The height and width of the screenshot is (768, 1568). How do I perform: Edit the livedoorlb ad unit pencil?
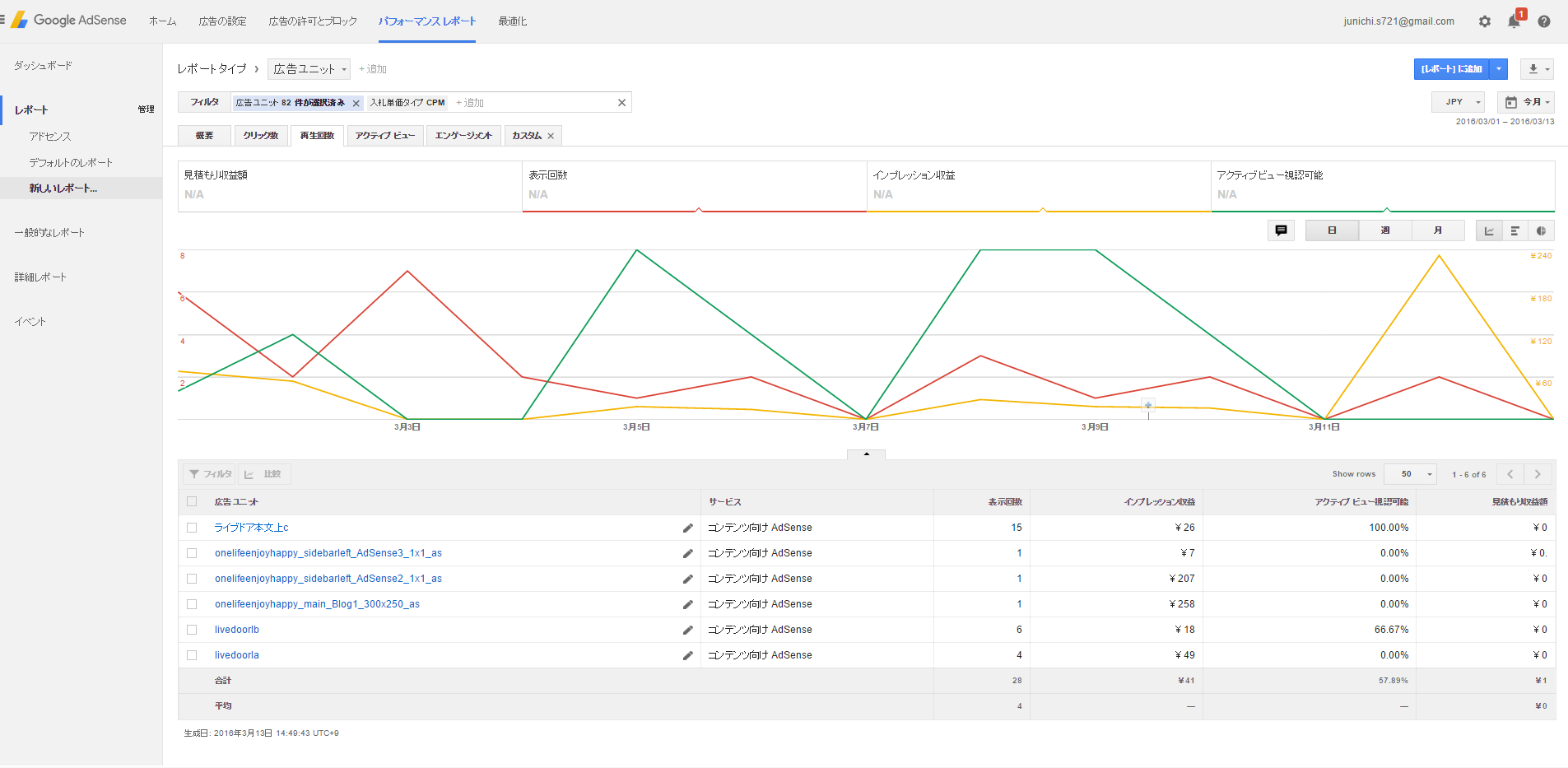(x=688, y=631)
